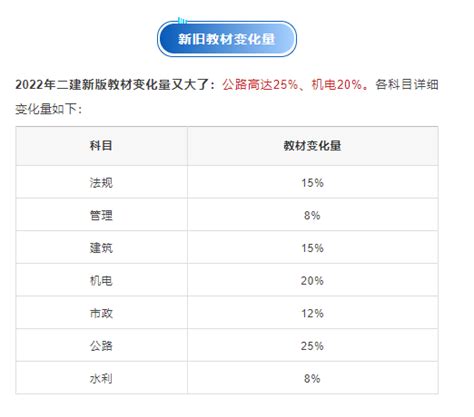This screenshot has width=474, height=417.
Task: Select the 建筑 subject cell
Action: [x=101, y=248]
